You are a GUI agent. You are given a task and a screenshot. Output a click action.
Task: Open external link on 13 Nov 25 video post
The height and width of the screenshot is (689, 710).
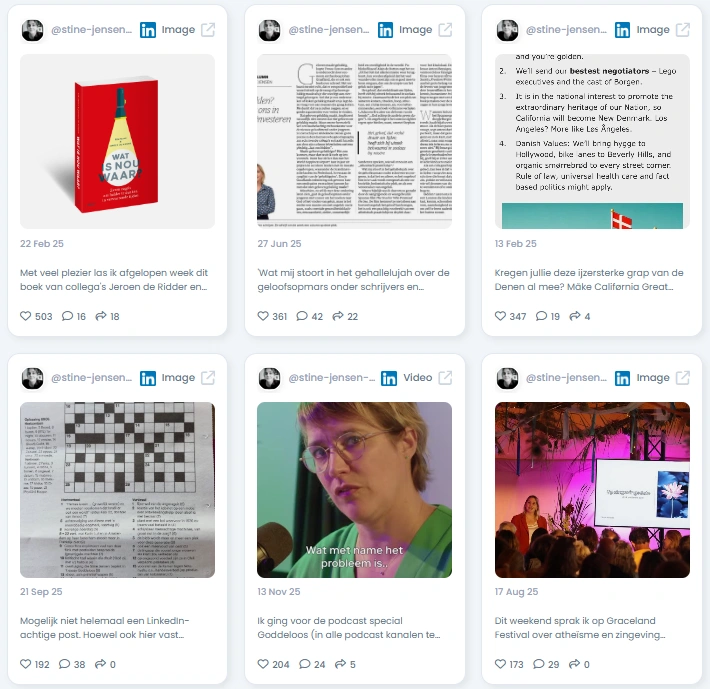coord(445,378)
